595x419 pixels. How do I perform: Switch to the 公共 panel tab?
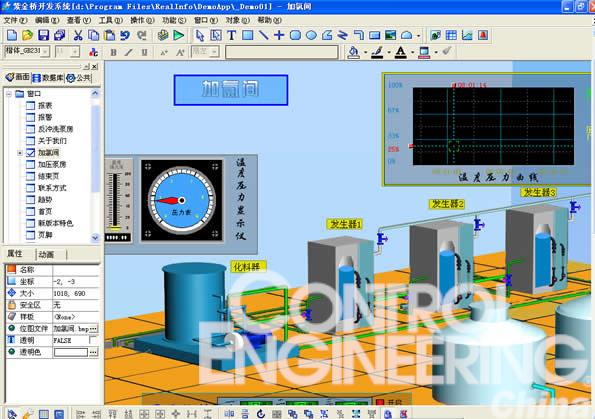pyautogui.click(x=79, y=78)
